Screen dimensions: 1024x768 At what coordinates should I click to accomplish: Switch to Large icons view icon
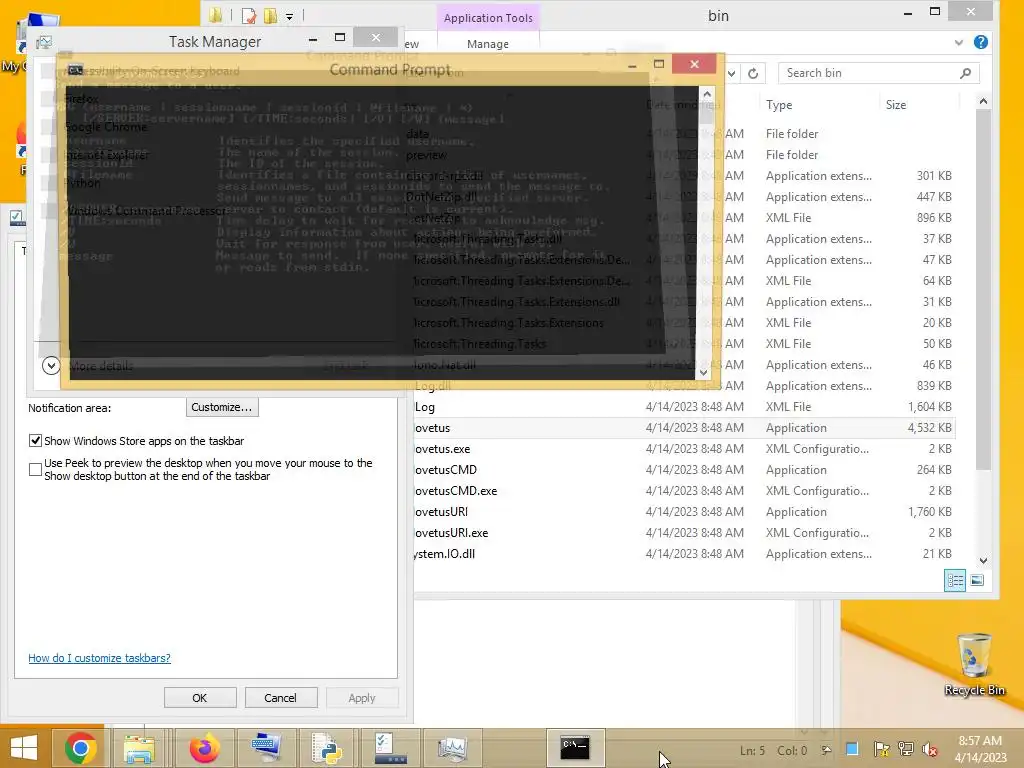coord(977,580)
